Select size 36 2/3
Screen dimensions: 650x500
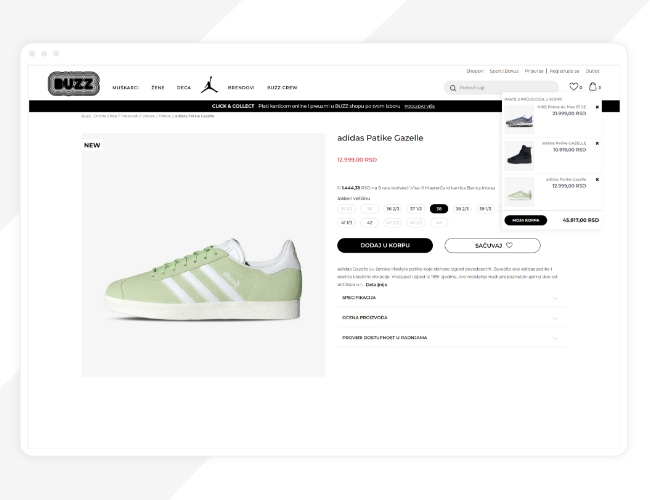[x=393, y=209]
